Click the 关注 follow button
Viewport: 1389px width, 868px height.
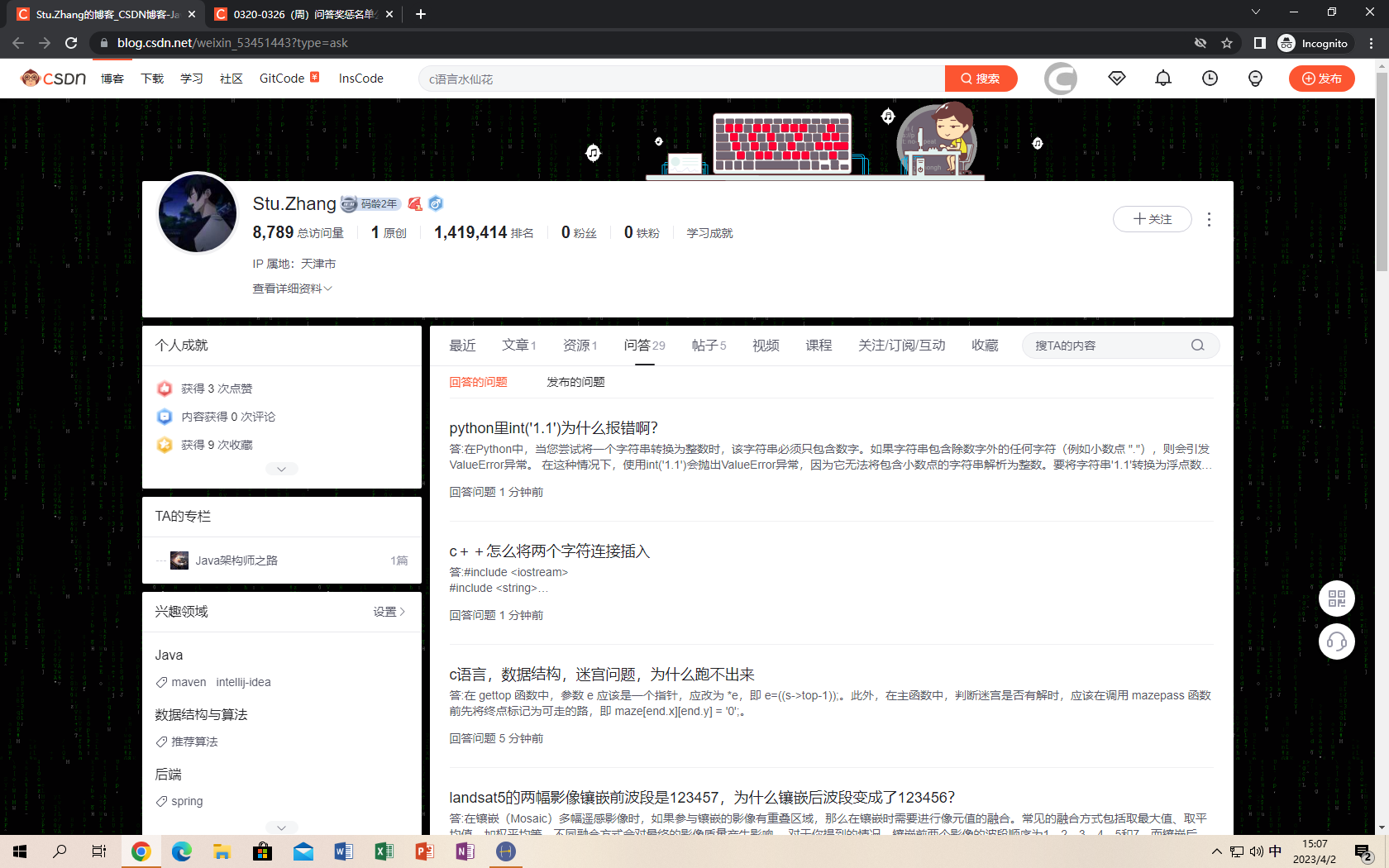click(x=1153, y=219)
